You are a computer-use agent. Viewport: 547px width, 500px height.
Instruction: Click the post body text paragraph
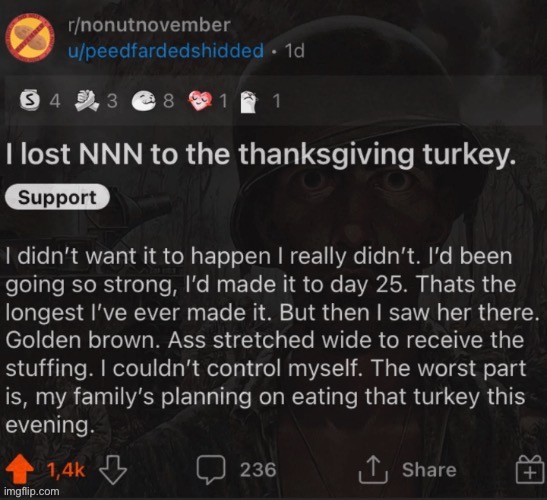[x=271, y=341]
